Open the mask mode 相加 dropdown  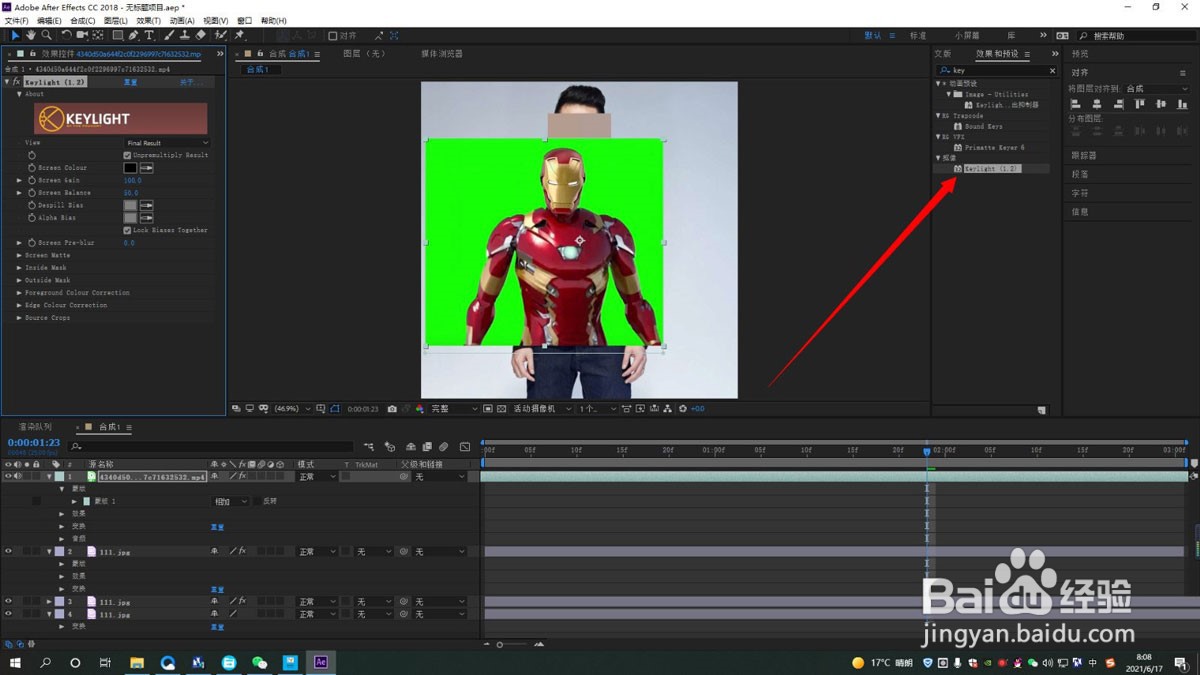pyautogui.click(x=229, y=501)
